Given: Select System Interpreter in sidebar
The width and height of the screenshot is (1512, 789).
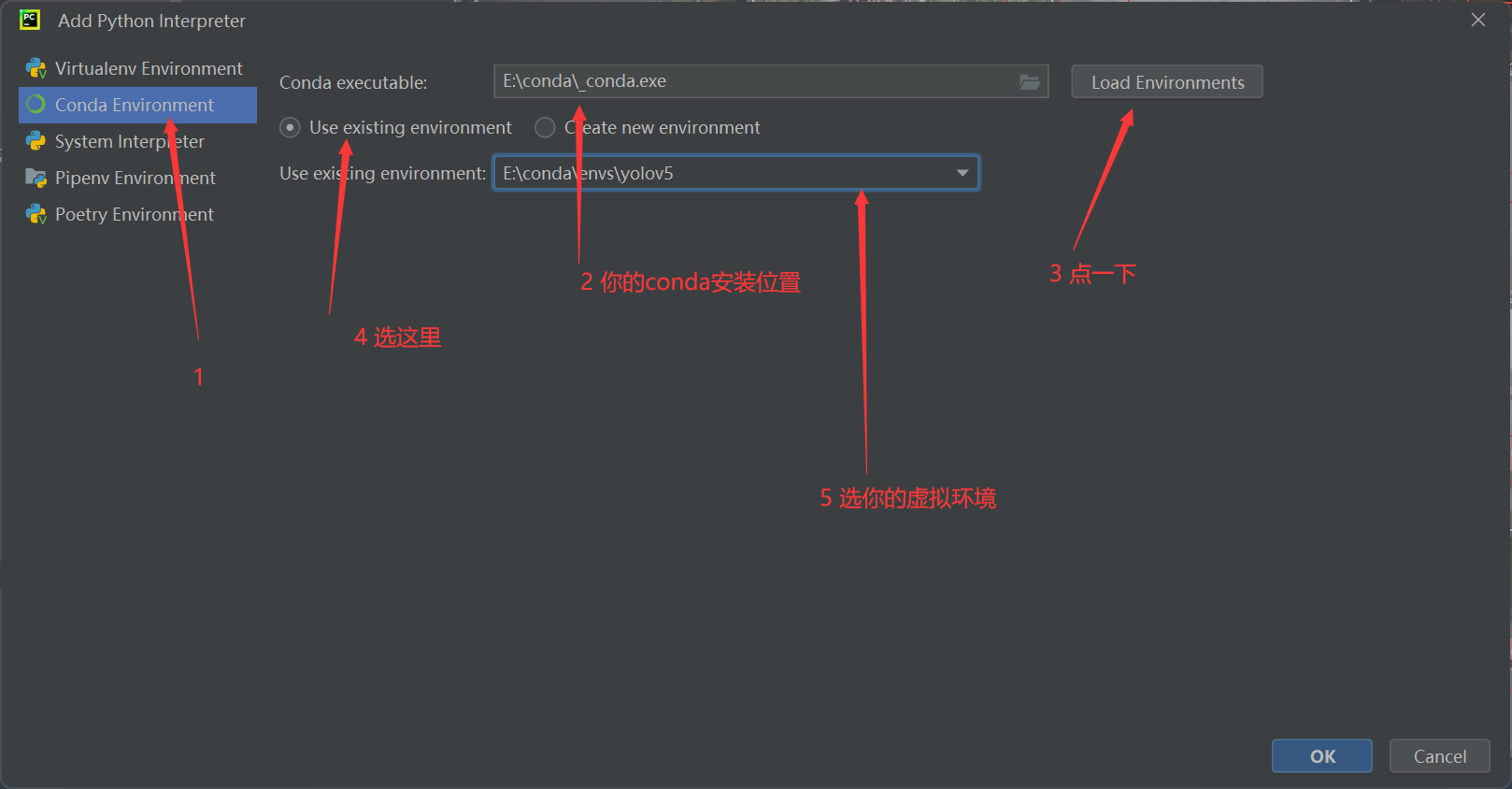Looking at the screenshot, I should pyautogui.click(x=137, y=141).
